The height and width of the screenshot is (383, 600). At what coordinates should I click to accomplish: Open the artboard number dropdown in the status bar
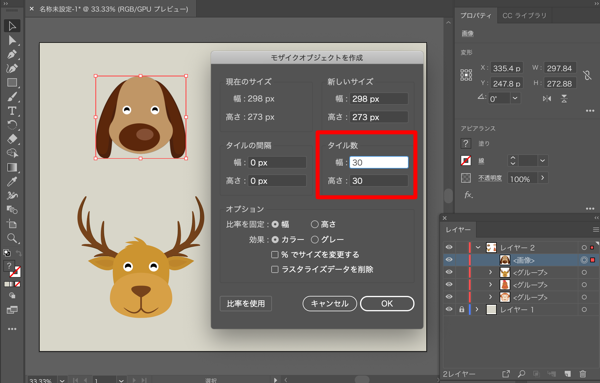tap(121, 380)
